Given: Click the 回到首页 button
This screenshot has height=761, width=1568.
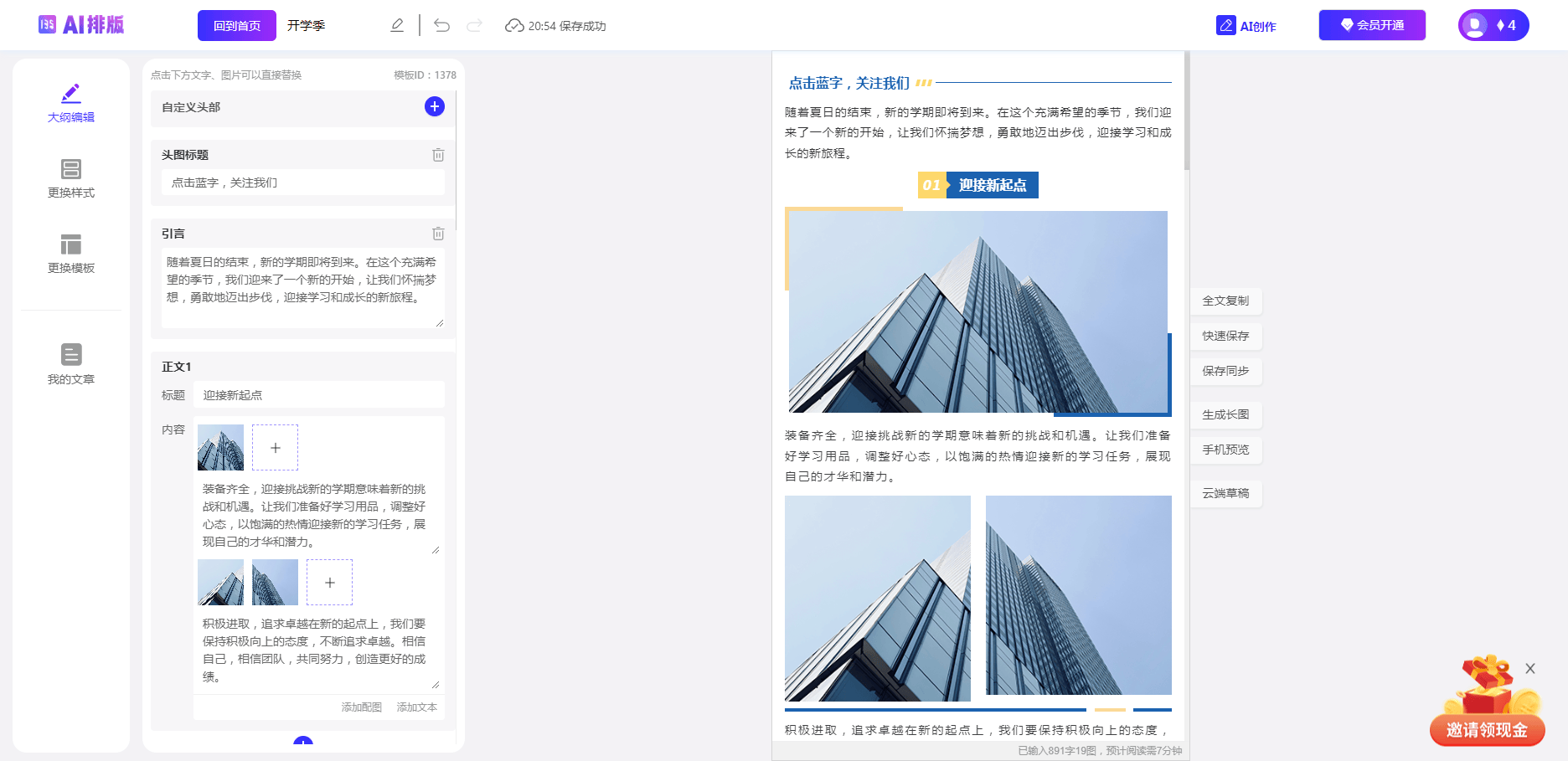Looking at the screenshot, I should pos(238,25).
